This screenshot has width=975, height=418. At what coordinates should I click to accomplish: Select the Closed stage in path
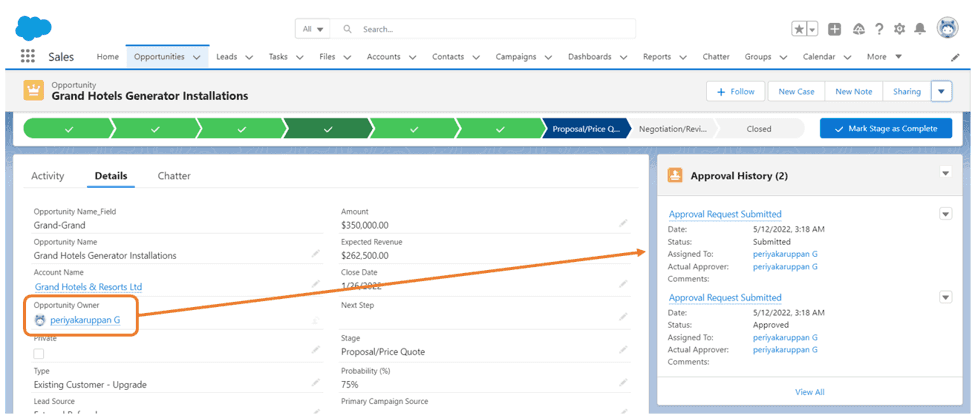(759, 129)
